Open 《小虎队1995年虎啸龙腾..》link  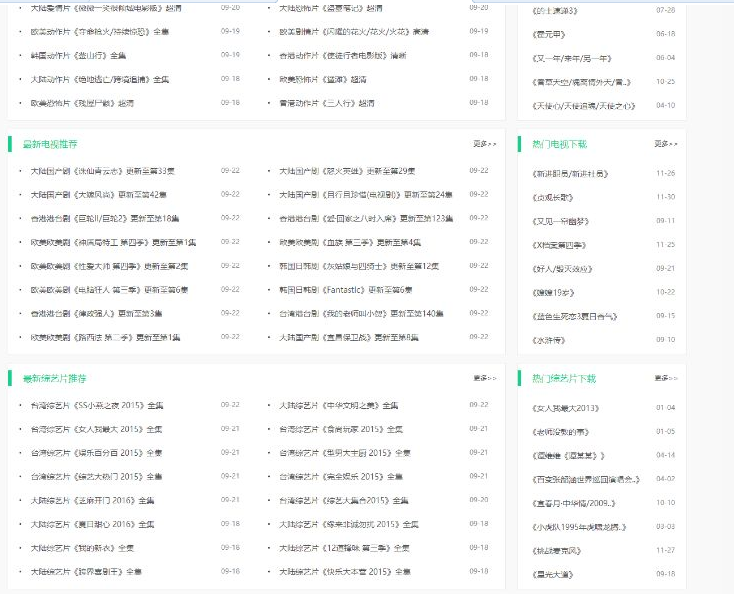579,527
